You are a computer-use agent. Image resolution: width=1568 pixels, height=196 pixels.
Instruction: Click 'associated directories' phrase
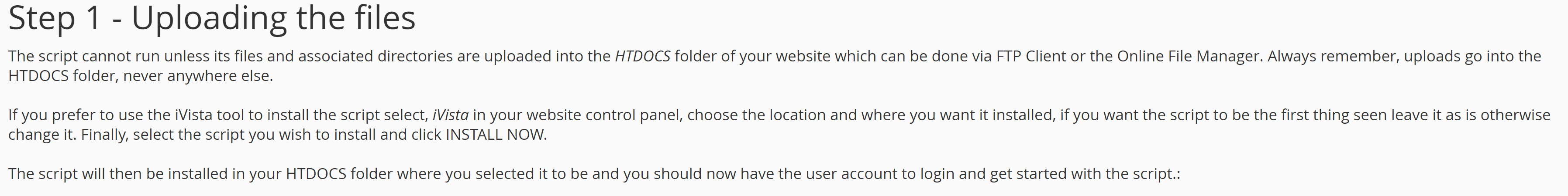(376, 57)
